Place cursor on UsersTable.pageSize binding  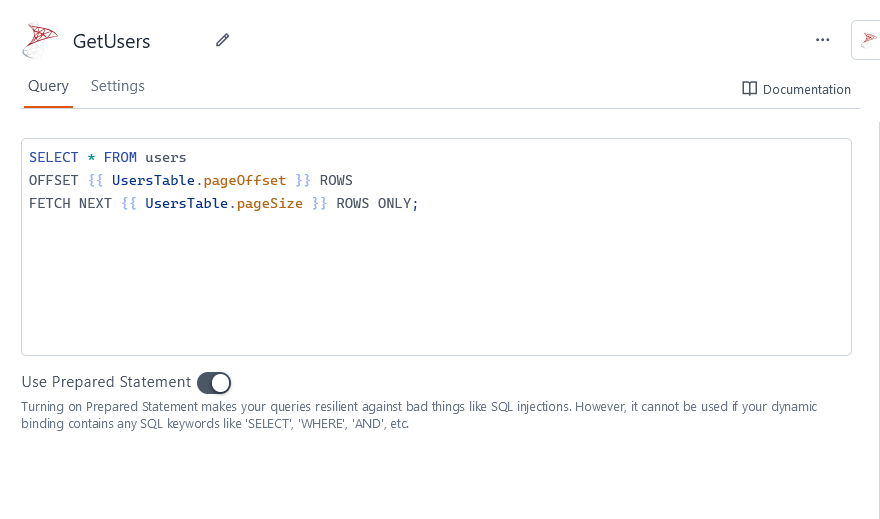pos(223,203)
